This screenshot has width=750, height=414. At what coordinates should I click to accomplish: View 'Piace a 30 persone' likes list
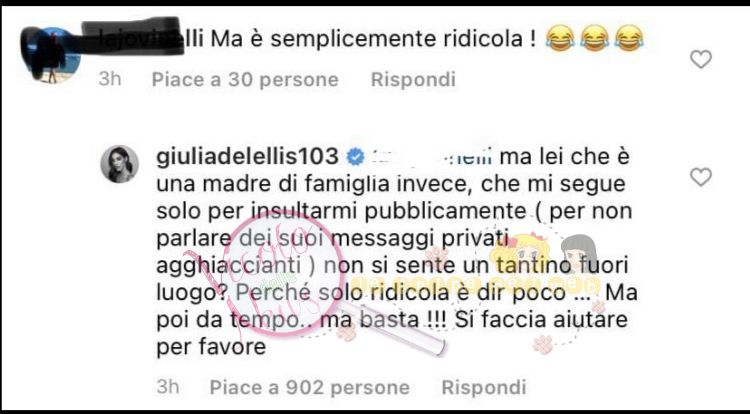(245, 79)
